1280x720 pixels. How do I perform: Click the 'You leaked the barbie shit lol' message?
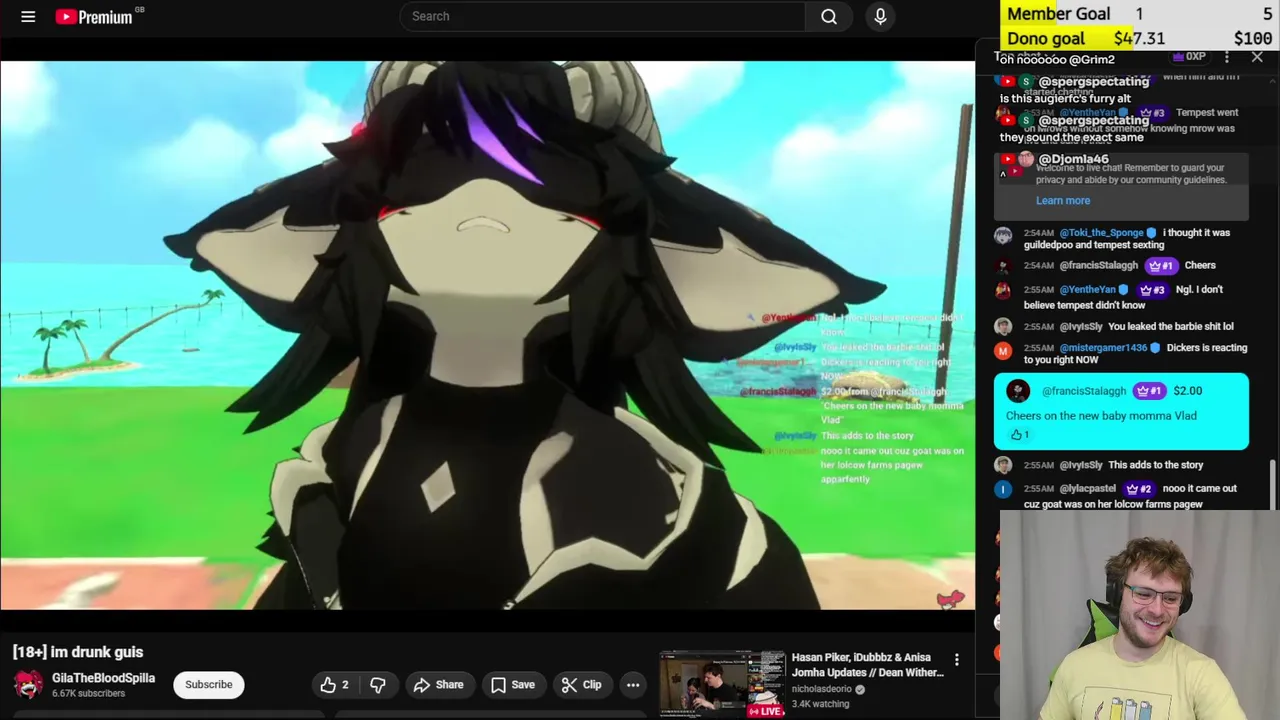[x=1171, y=326]
